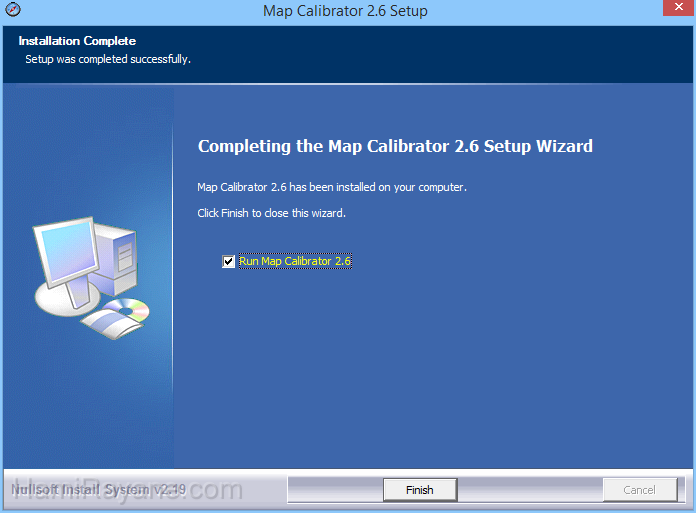This screenshot has height=513, width=696.
Task: Click the compass icon in the title bar
Action: [13, 9]
